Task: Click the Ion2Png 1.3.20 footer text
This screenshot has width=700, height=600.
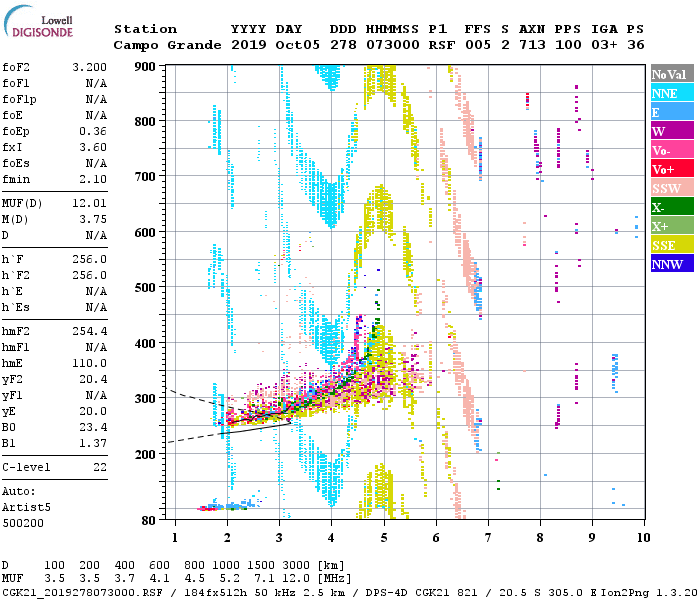Action: [x=649, y=593]
